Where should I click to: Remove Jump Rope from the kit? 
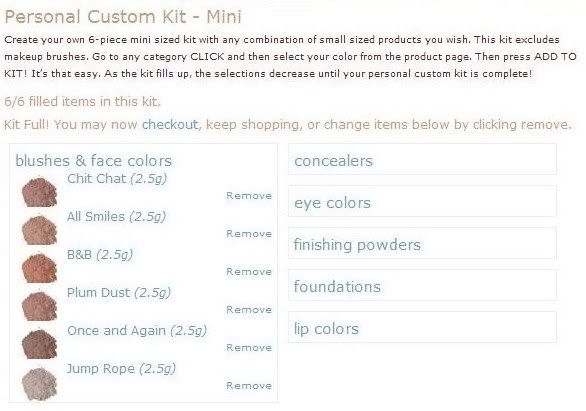point(249,386)
